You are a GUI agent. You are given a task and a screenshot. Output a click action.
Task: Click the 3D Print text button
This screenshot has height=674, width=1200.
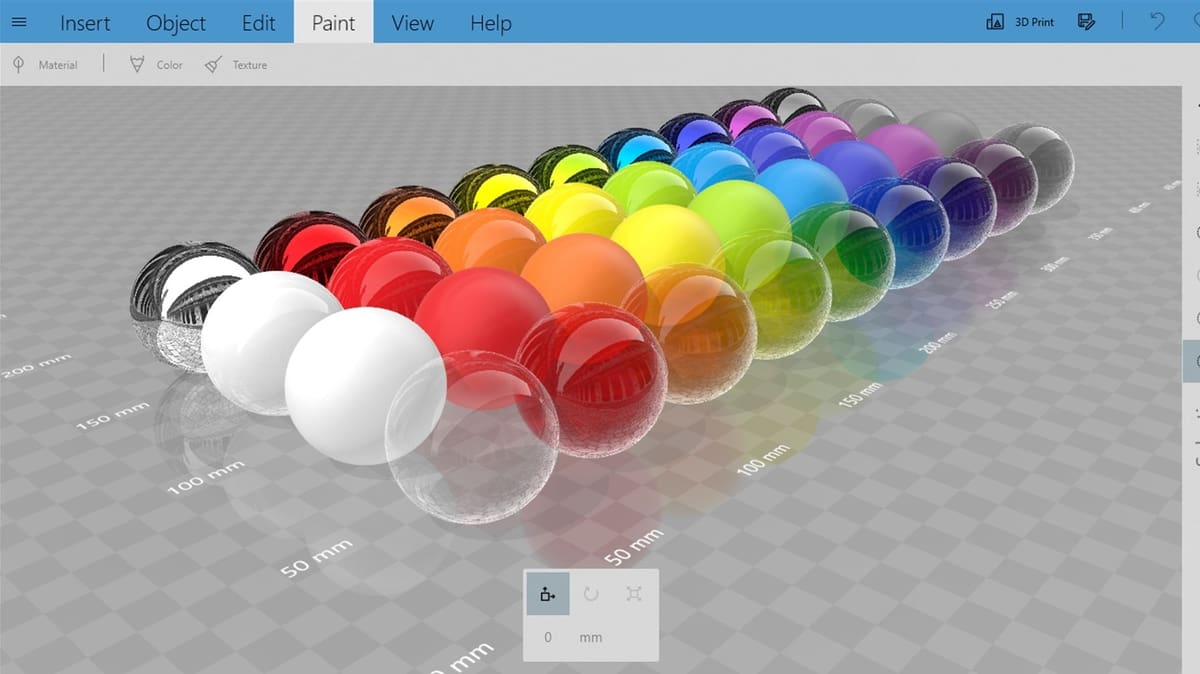click(1034, 22)
